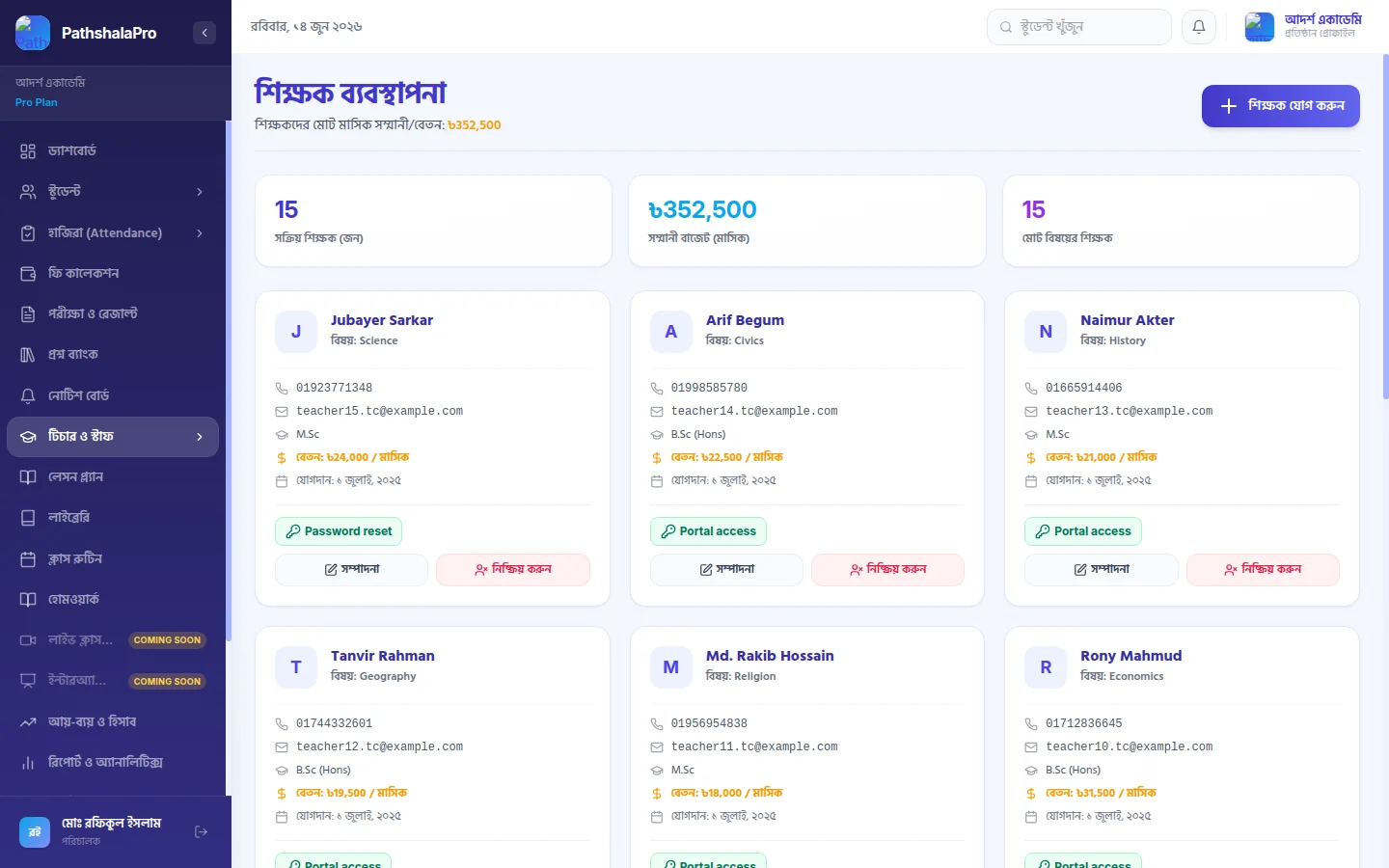
Task: Click the fee collection wallet icon
Action: pyautogui.click(x=28, y=274)
